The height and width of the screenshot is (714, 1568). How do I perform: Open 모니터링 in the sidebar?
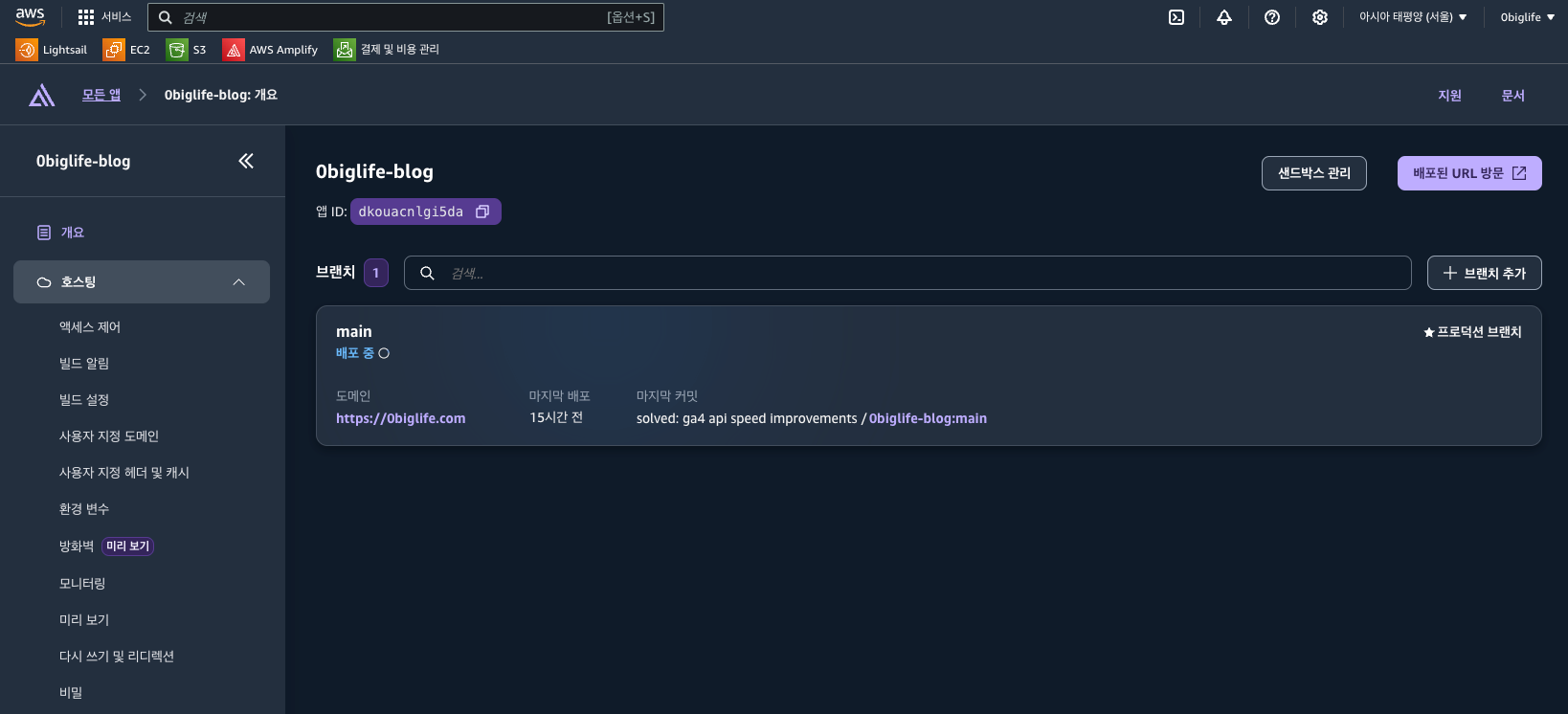click(82, 584)
